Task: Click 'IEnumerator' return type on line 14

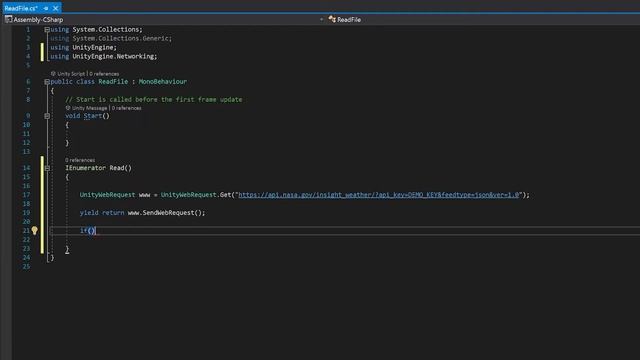Action: pos(85,168)
